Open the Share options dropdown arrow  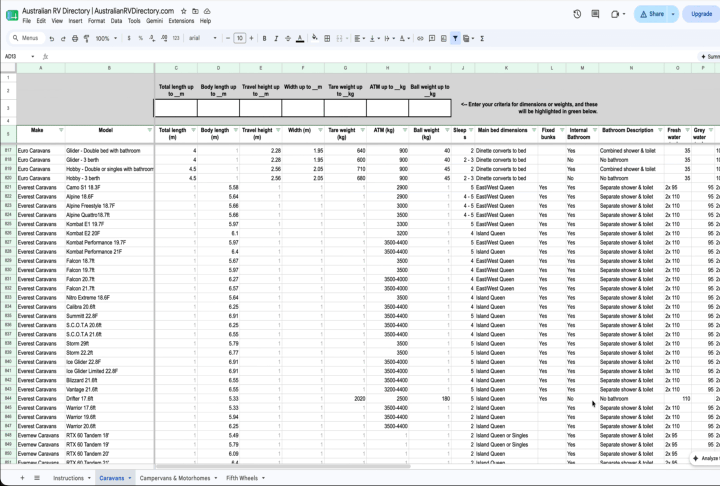673,14
